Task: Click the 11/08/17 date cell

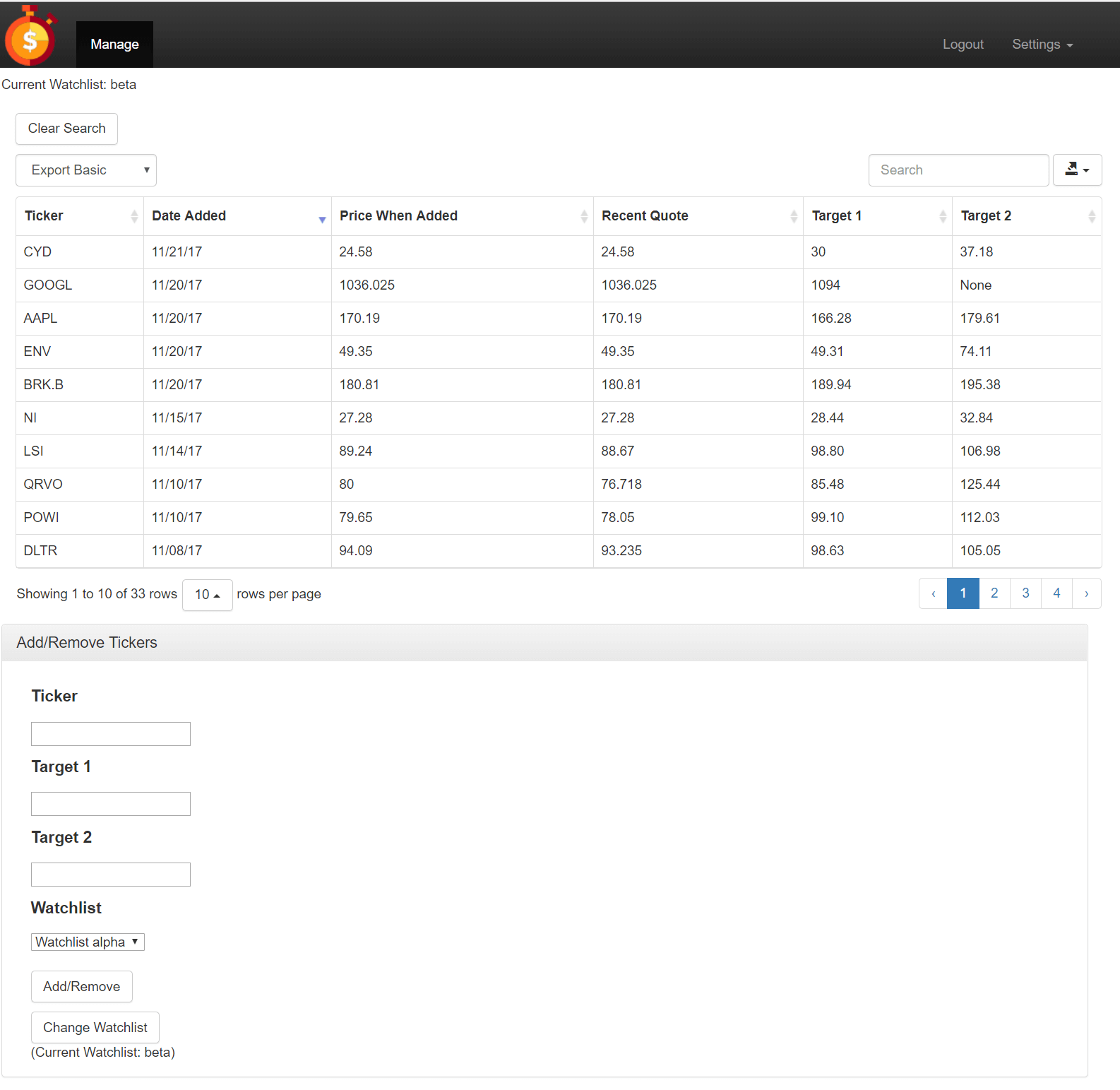Action: pyautogui.click(x=237, y=551)
